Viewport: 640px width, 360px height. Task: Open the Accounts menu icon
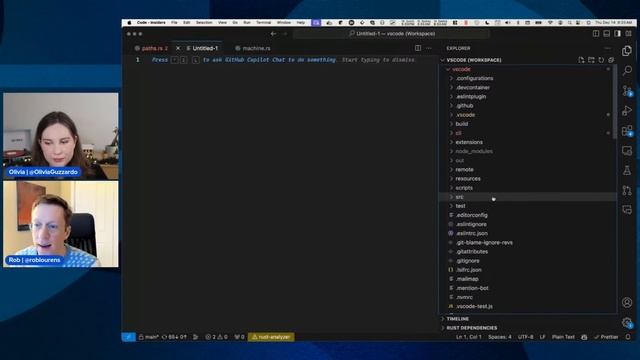tap(627, 302)
